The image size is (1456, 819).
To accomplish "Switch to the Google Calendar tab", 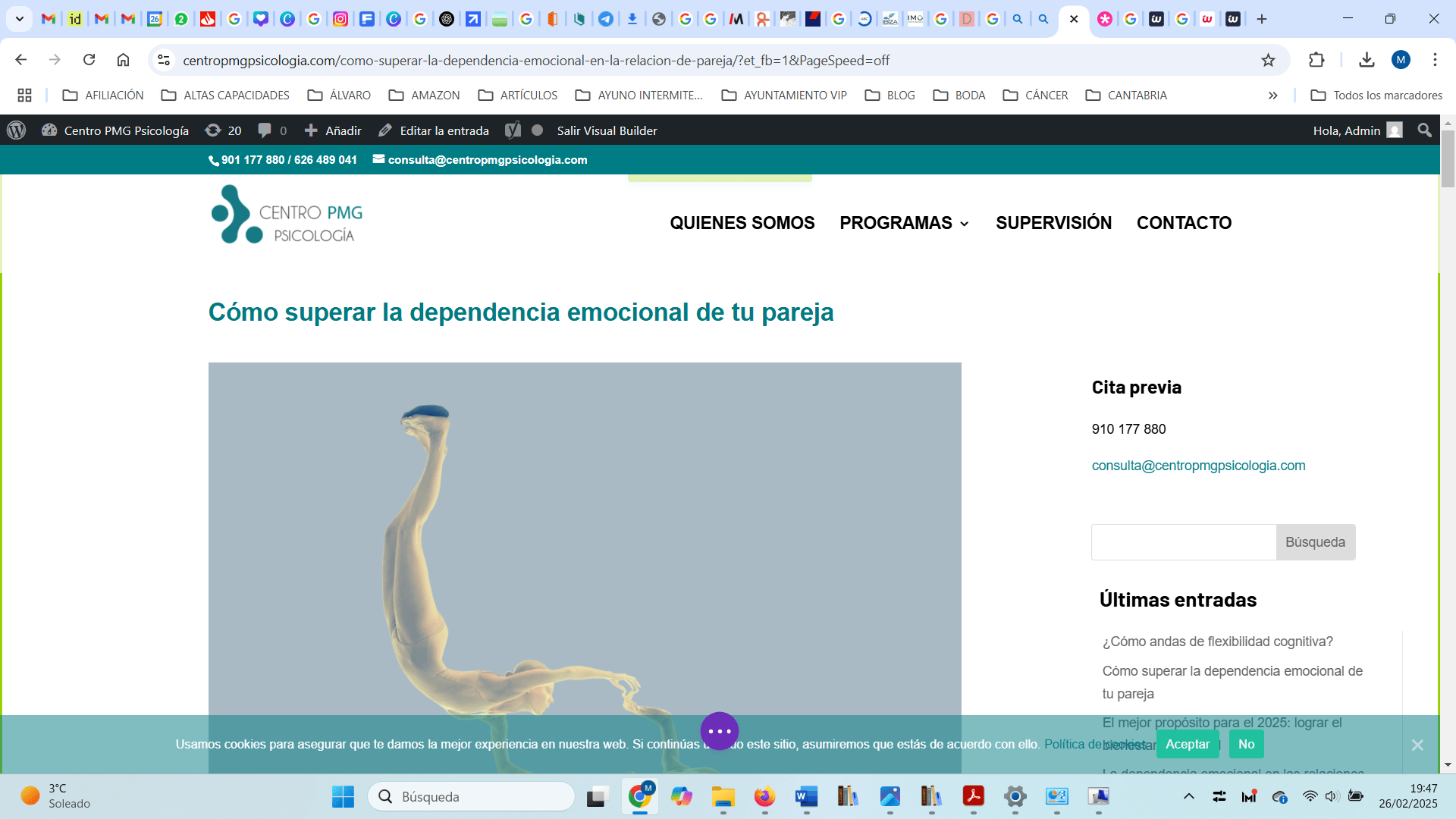I will tap(155, 19).
